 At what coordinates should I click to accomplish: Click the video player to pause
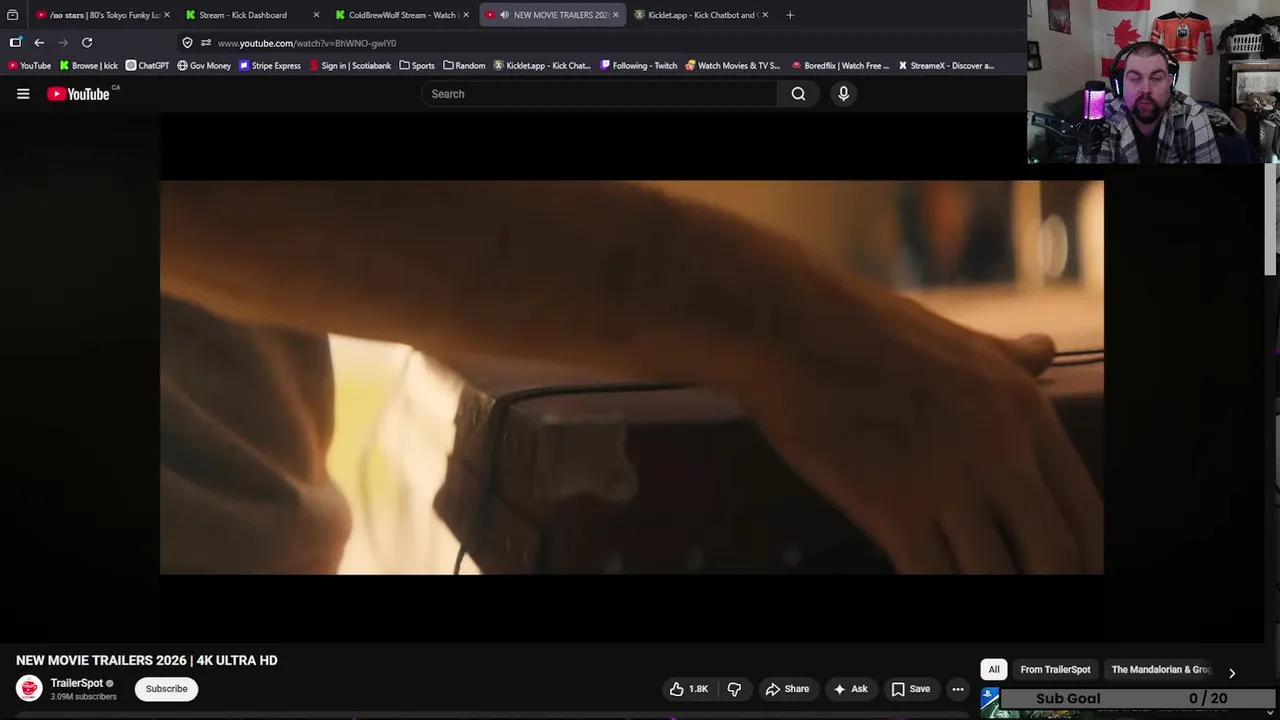(632, 377)
